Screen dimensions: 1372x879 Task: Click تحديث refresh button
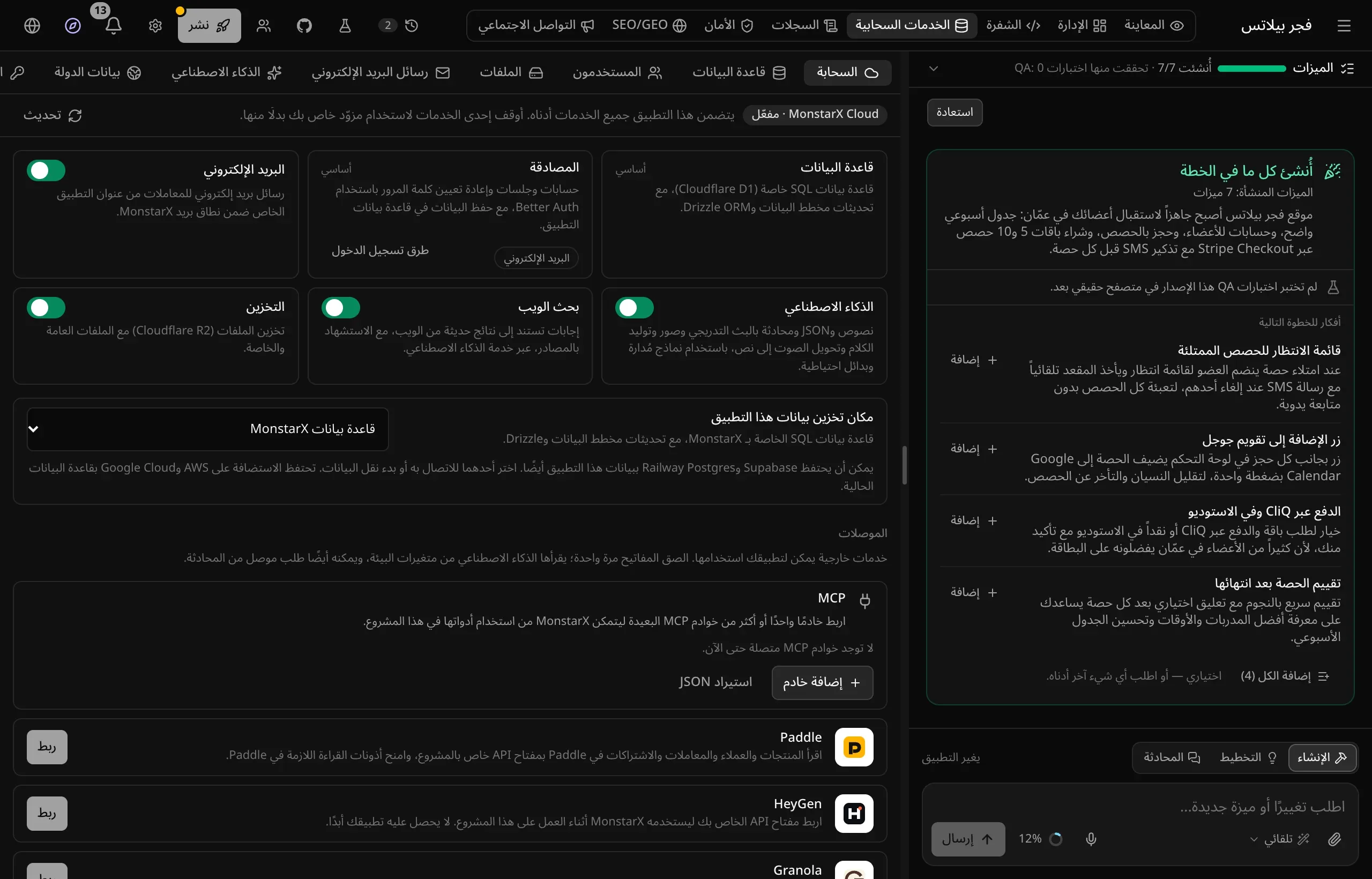(x=53, y=115)
